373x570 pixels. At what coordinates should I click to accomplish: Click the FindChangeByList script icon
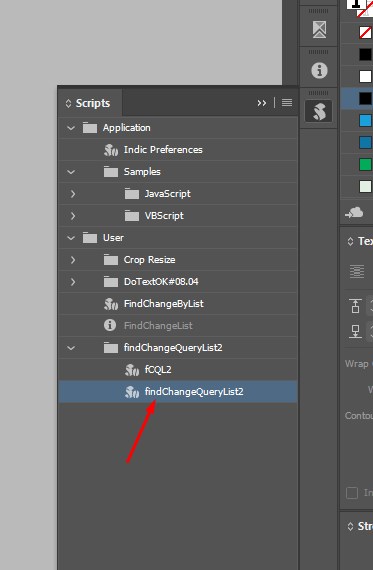coord(111,304)
